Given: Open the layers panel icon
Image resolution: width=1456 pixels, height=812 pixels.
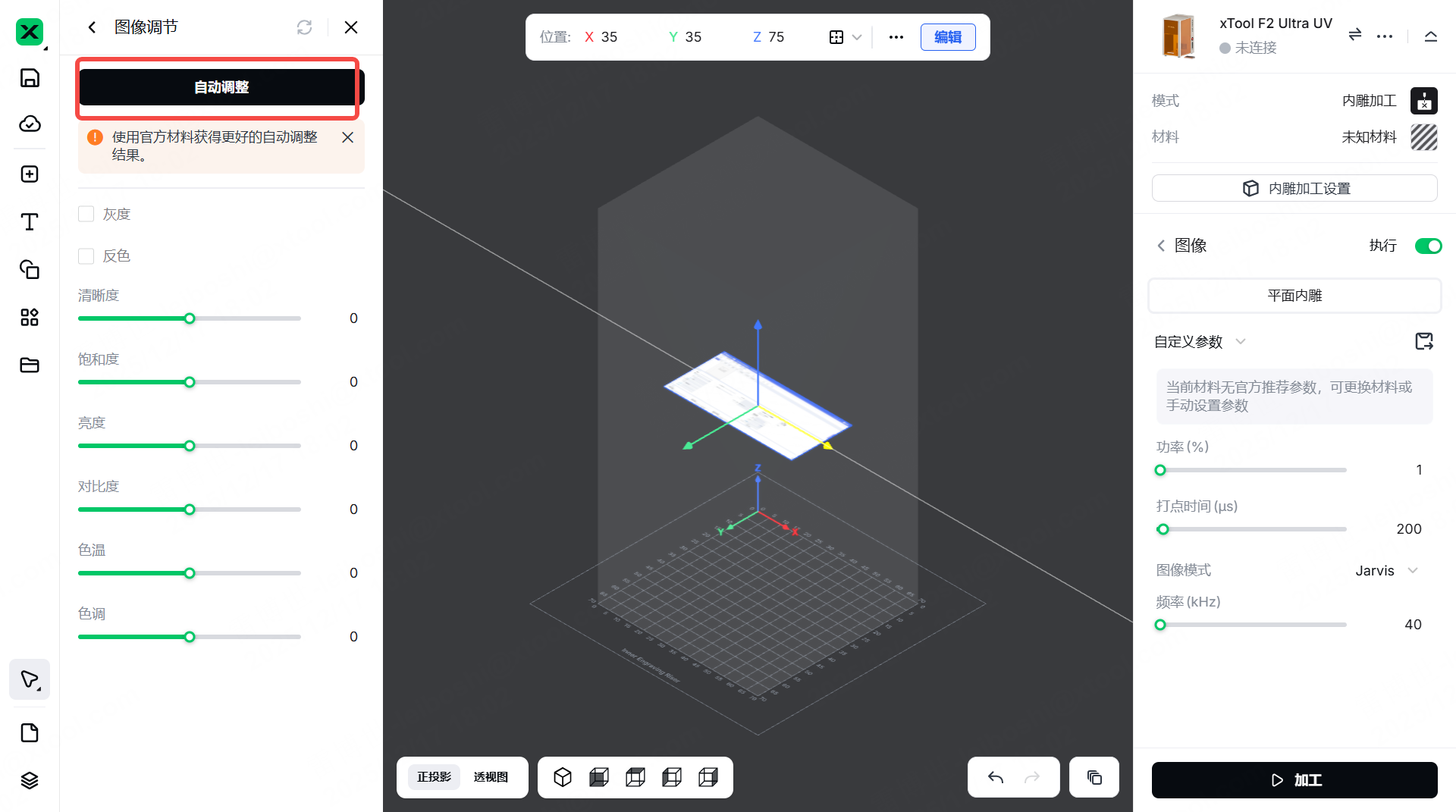Looking at the screenshot, I should pos(30,780).
